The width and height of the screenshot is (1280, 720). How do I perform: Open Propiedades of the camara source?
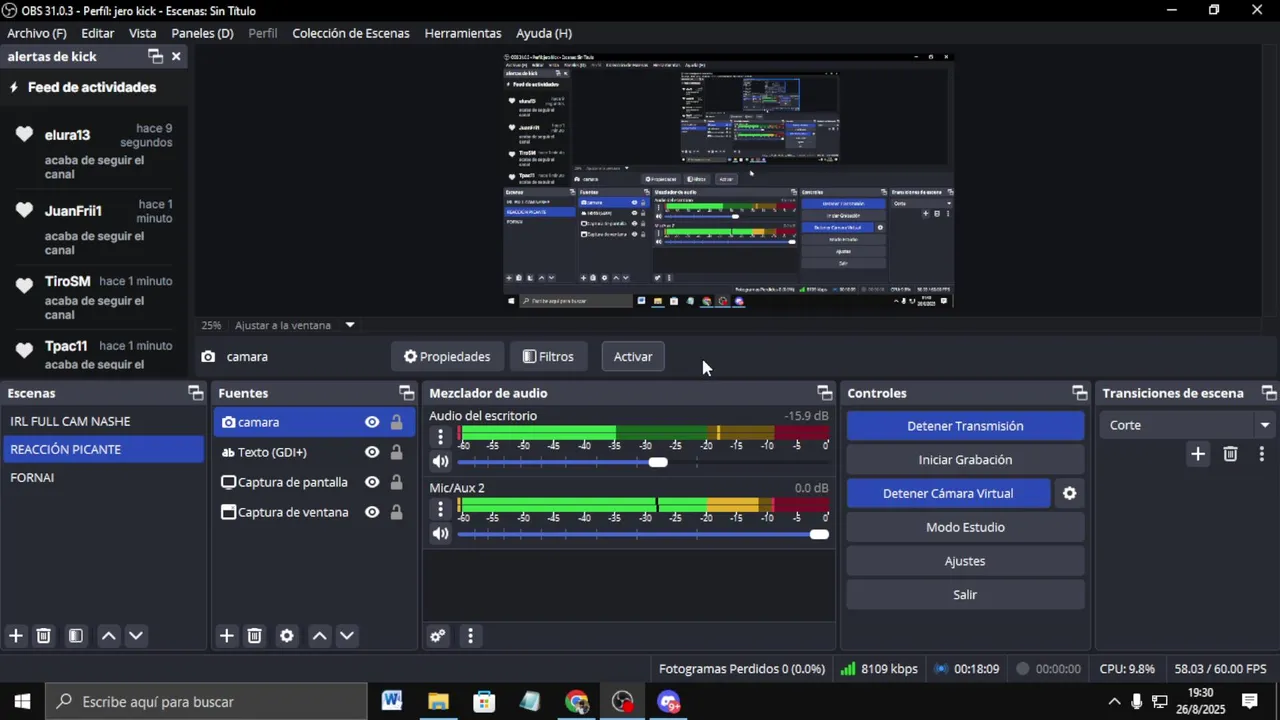[x=447, y=357]
